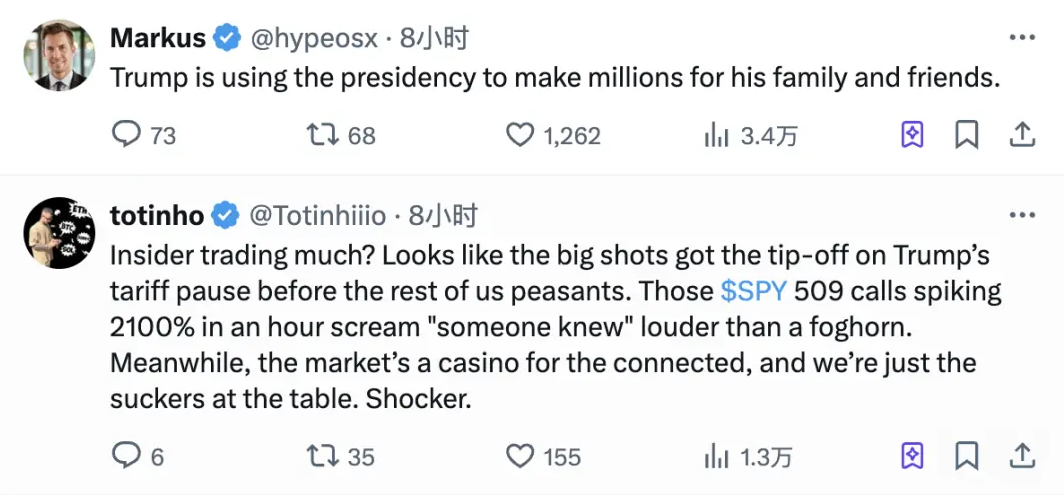Open the @hypeosx profile handle
This screenshot has width=1064, height=495.
(312, 38)
